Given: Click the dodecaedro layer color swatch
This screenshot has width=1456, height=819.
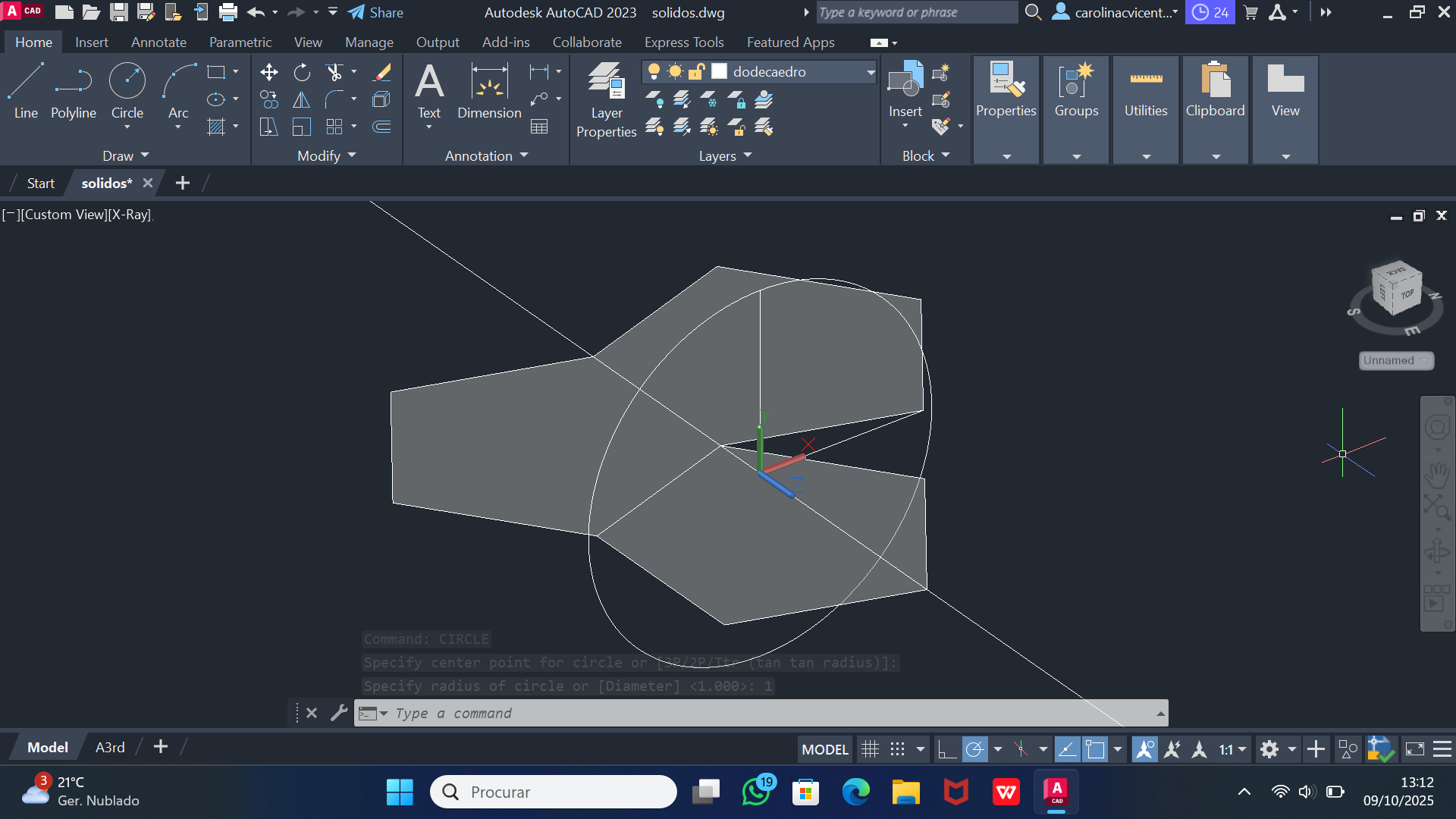Looking at the screenshot, I should click(x=719, y=71).
